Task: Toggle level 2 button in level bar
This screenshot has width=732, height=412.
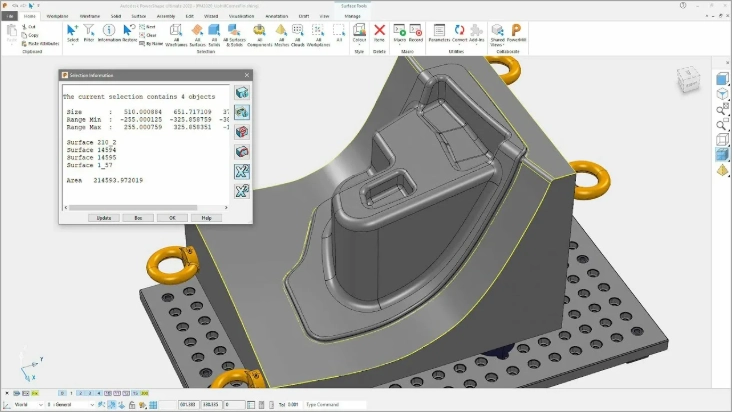Action: point(80,393)
